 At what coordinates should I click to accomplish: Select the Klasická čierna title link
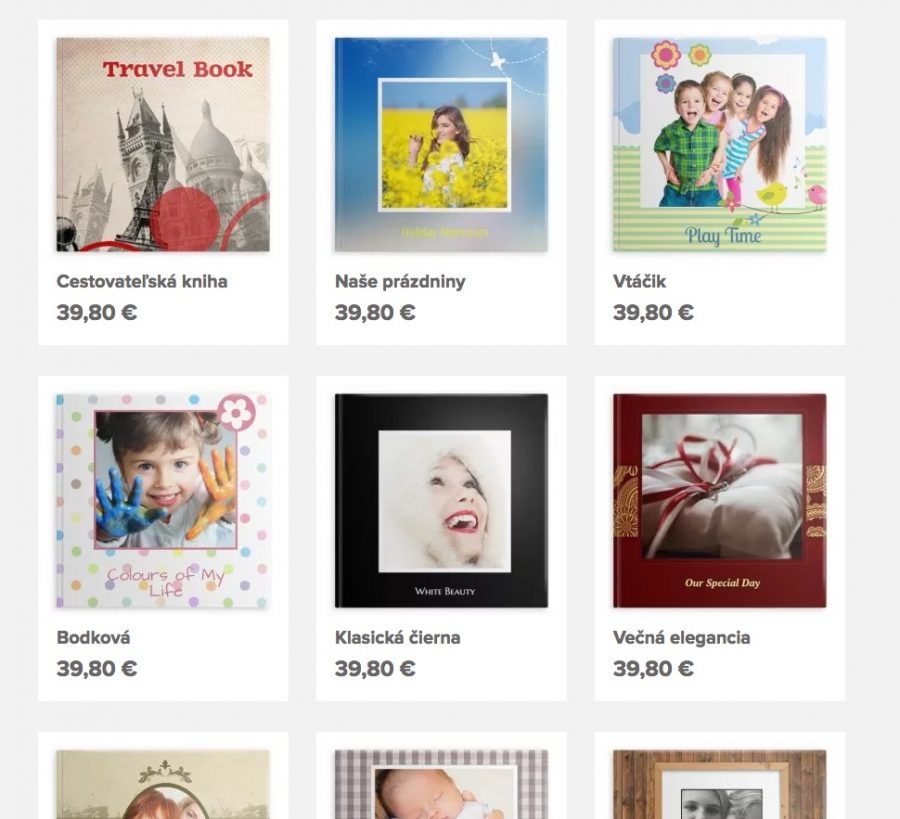(397, 638)
